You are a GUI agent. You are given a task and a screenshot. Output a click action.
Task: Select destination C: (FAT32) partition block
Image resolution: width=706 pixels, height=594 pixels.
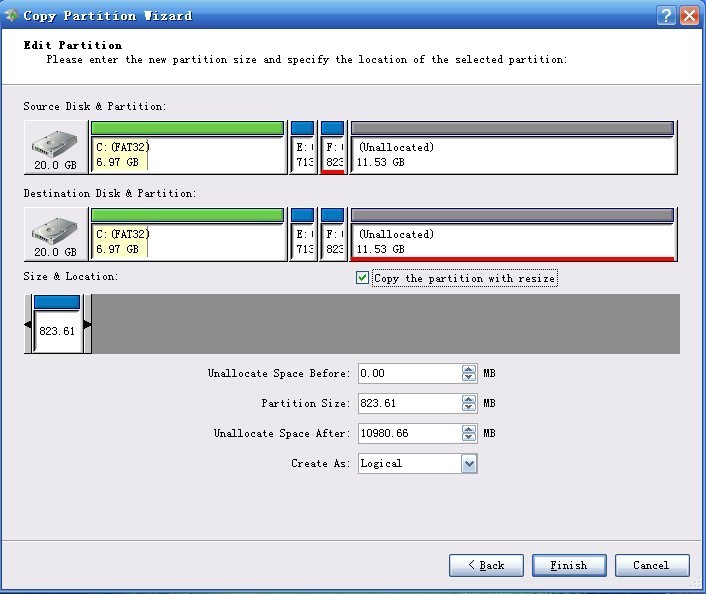click(187, 235)
